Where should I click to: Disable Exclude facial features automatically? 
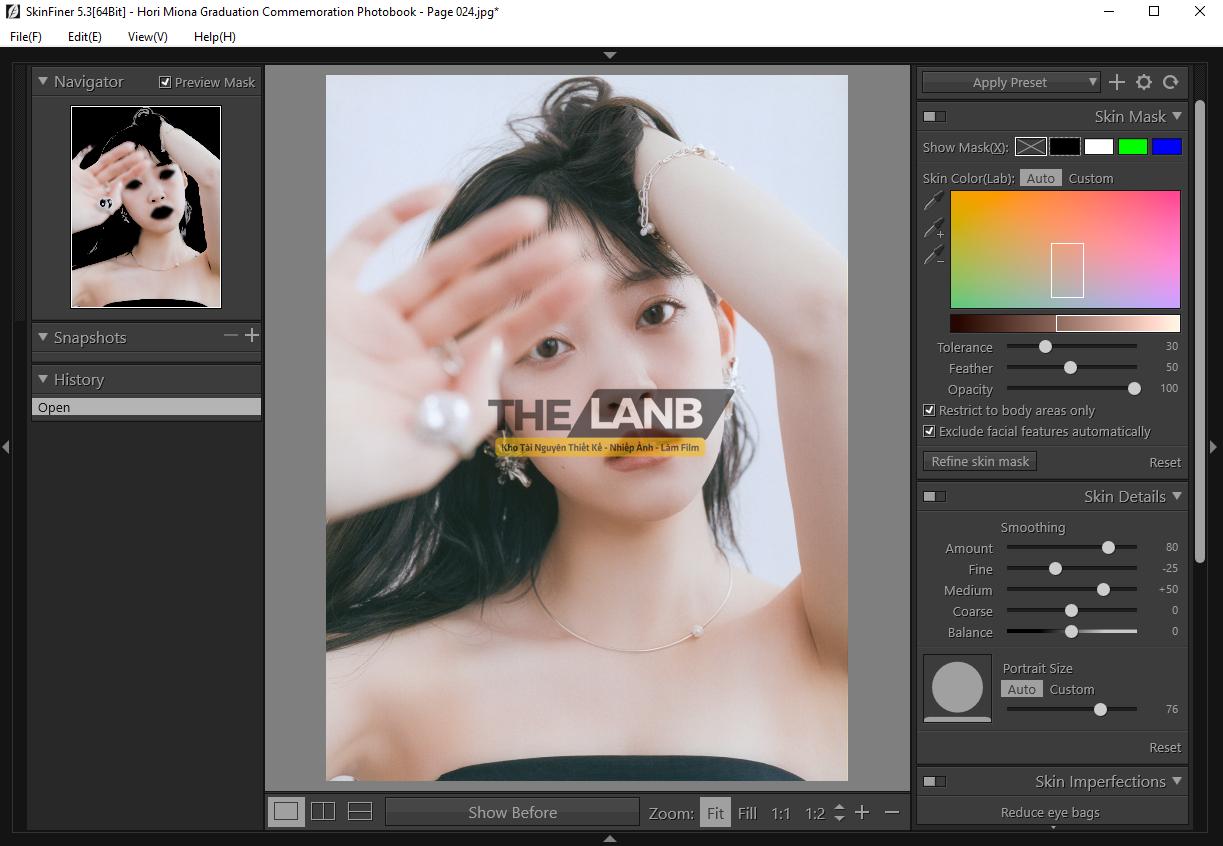[929, 431]
